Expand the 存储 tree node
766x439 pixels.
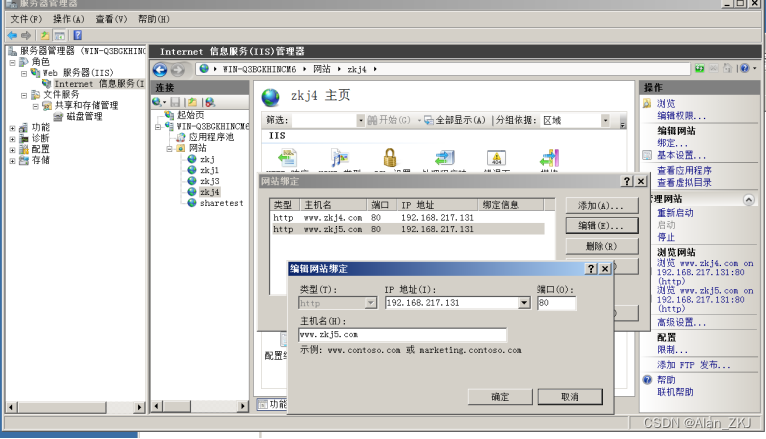pyautogui.click(x=12, y=161)
